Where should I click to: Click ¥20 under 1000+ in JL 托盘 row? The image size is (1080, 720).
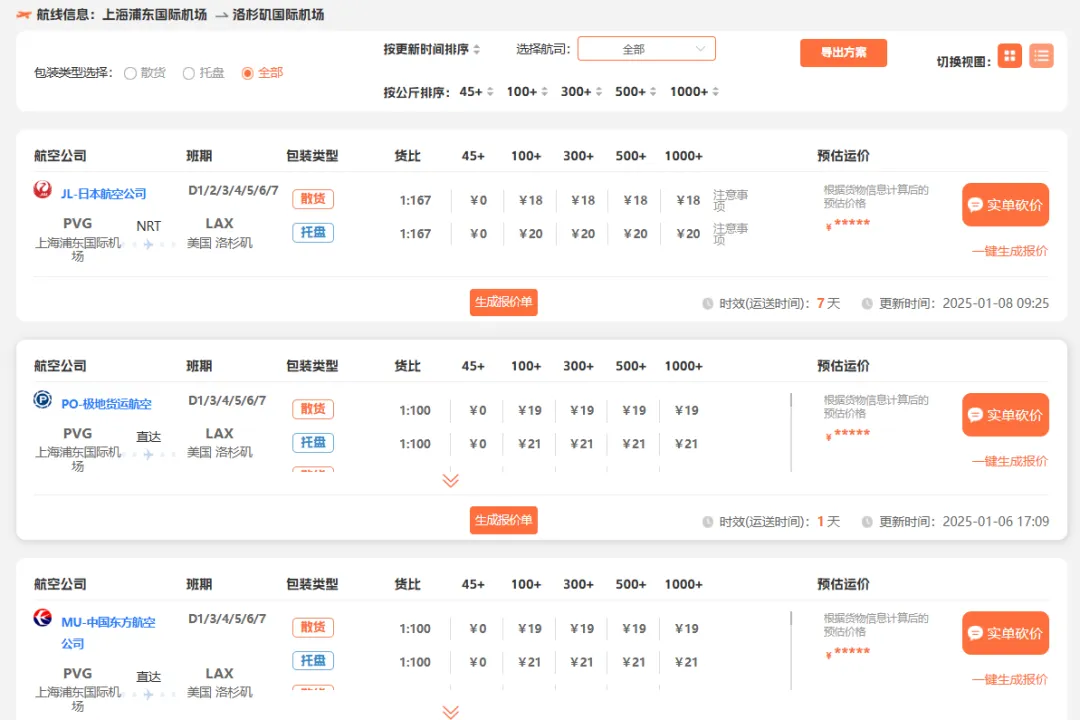[x=687, y=234]
